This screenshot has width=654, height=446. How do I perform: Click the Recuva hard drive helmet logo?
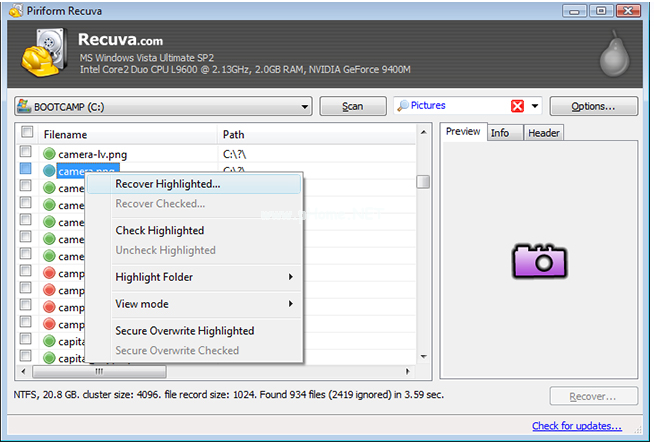click(x=43, y=57)
